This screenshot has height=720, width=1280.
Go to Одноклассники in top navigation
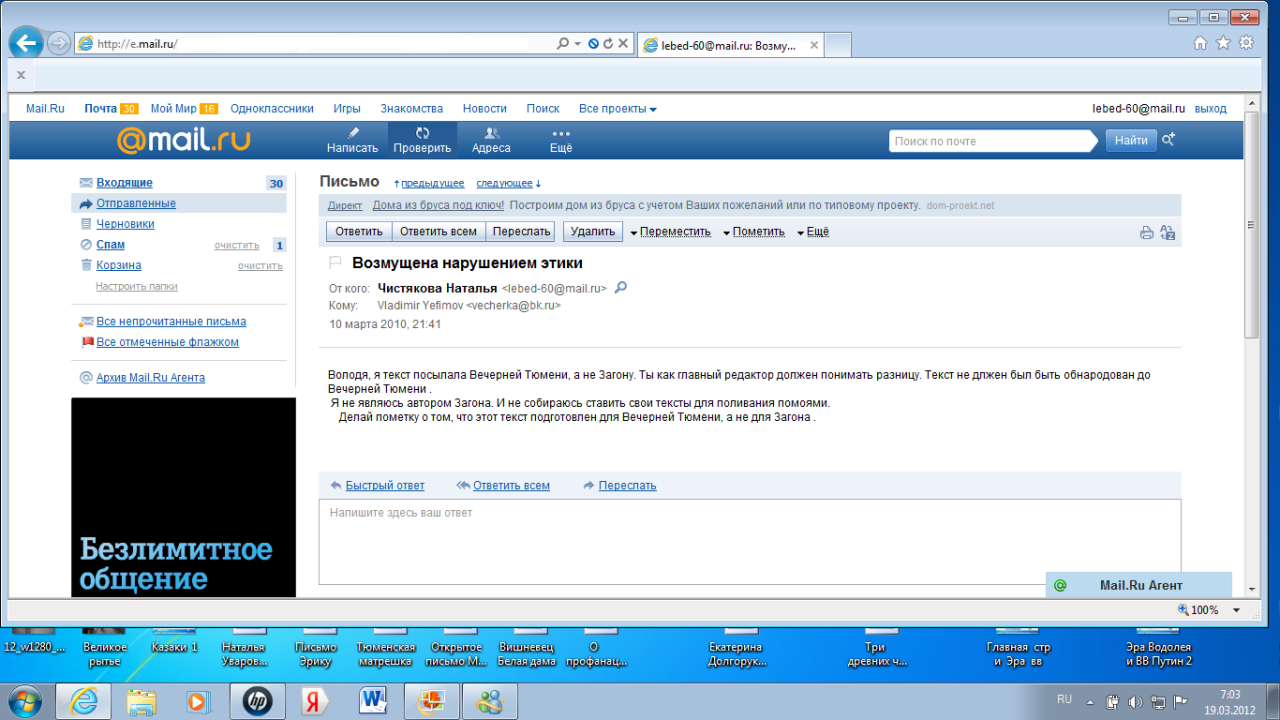pos(272,108)
